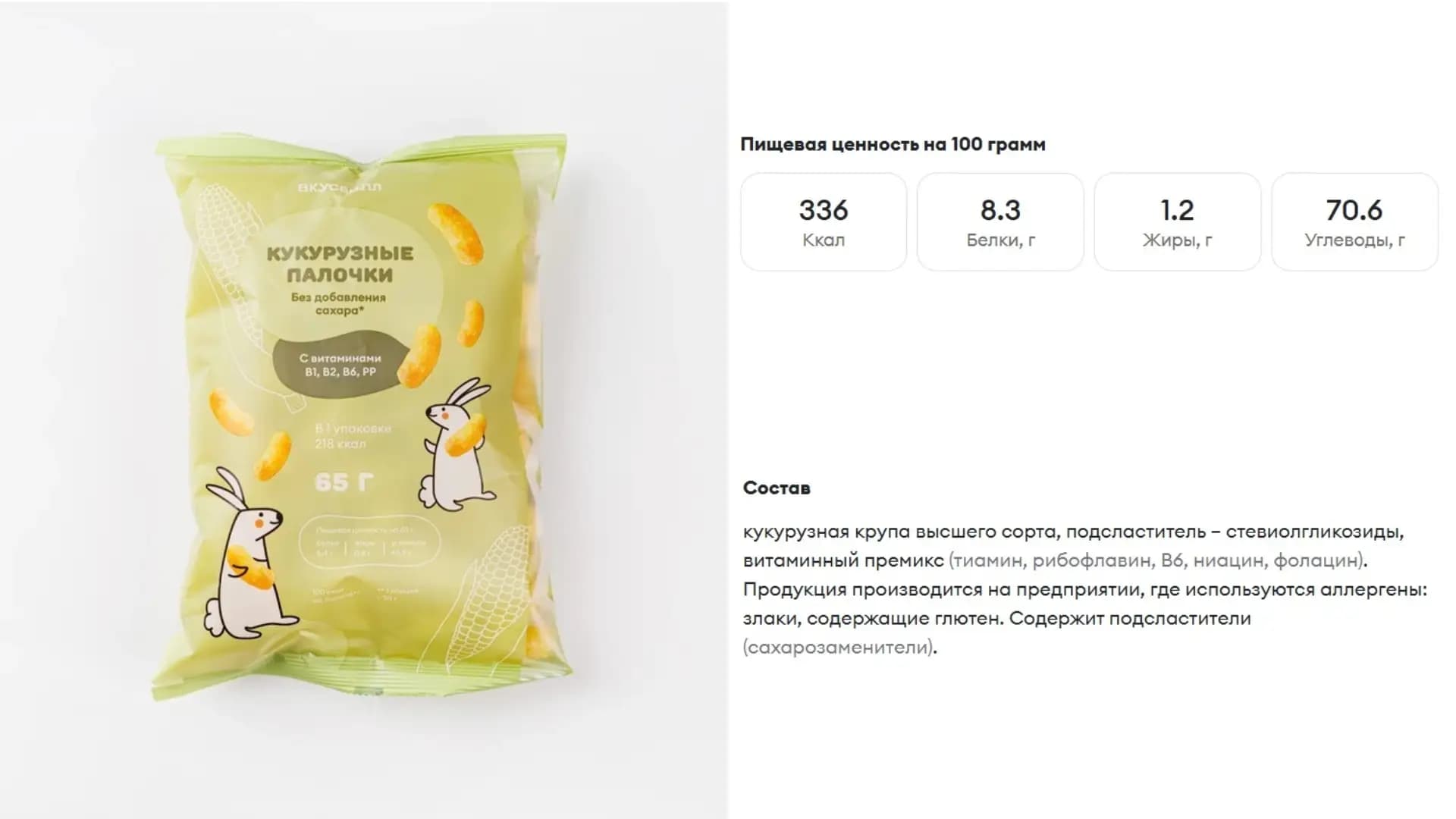Select the 8.3 Белки protein card
The image size is (1456, 819).
pos(1000,221)
